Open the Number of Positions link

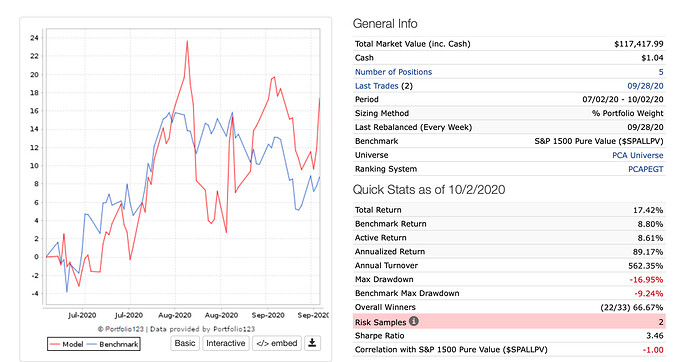point(393,72)
